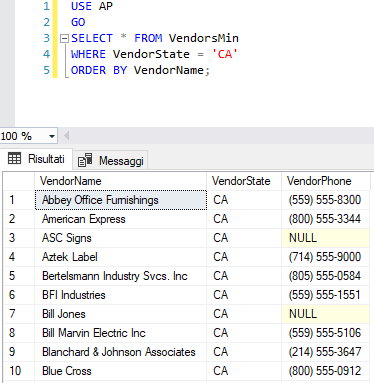
Task: Click CA state cell in Blue Cross row
Action: click(244, 371)
